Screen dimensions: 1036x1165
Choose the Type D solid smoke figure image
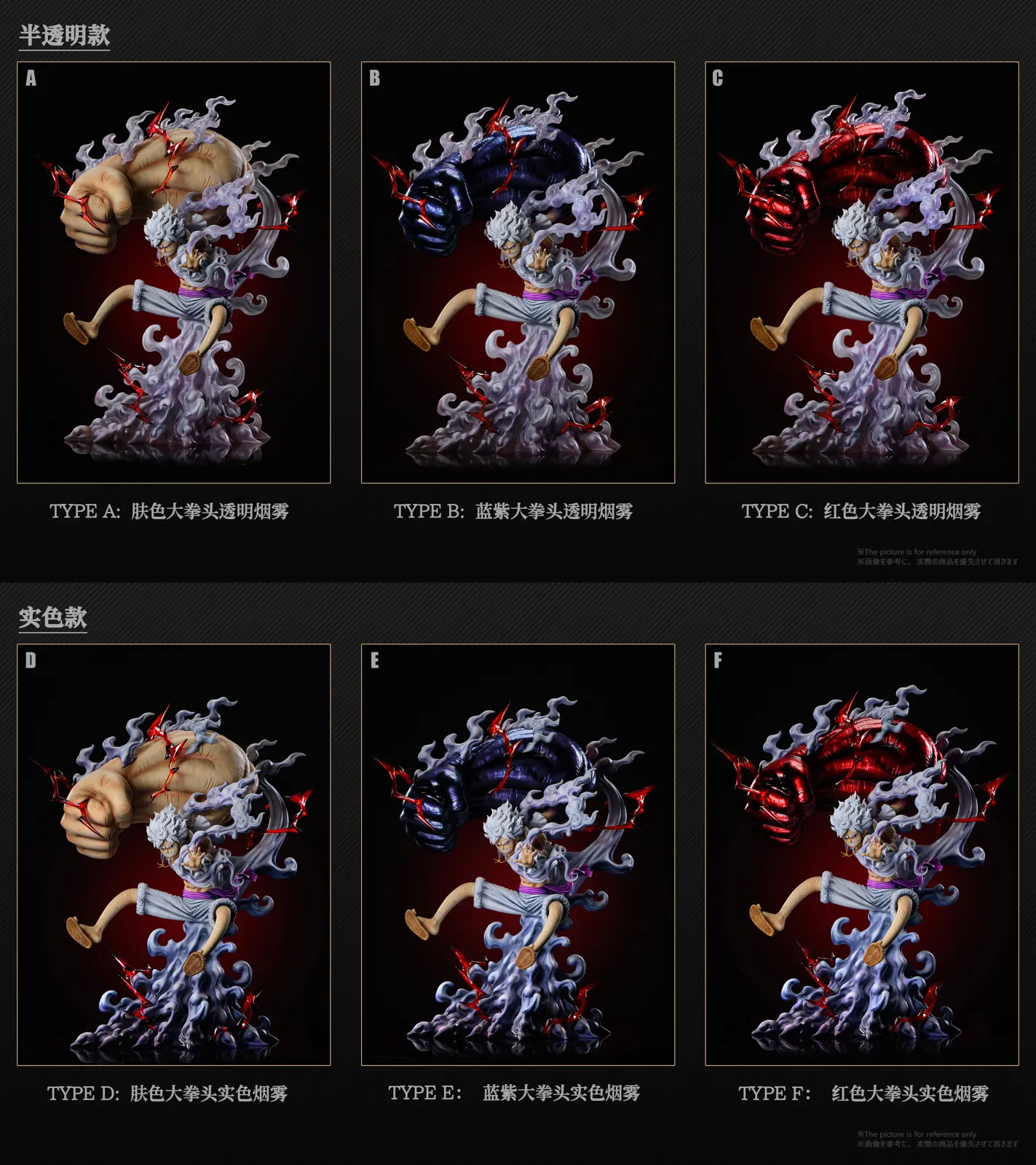[x=174, y=855]
